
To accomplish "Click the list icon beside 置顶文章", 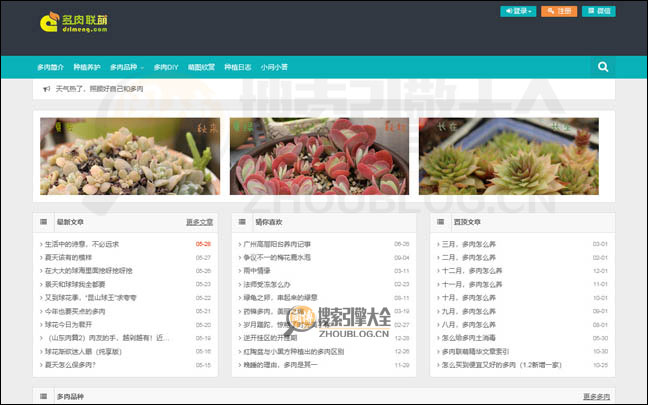I will 441,222.
